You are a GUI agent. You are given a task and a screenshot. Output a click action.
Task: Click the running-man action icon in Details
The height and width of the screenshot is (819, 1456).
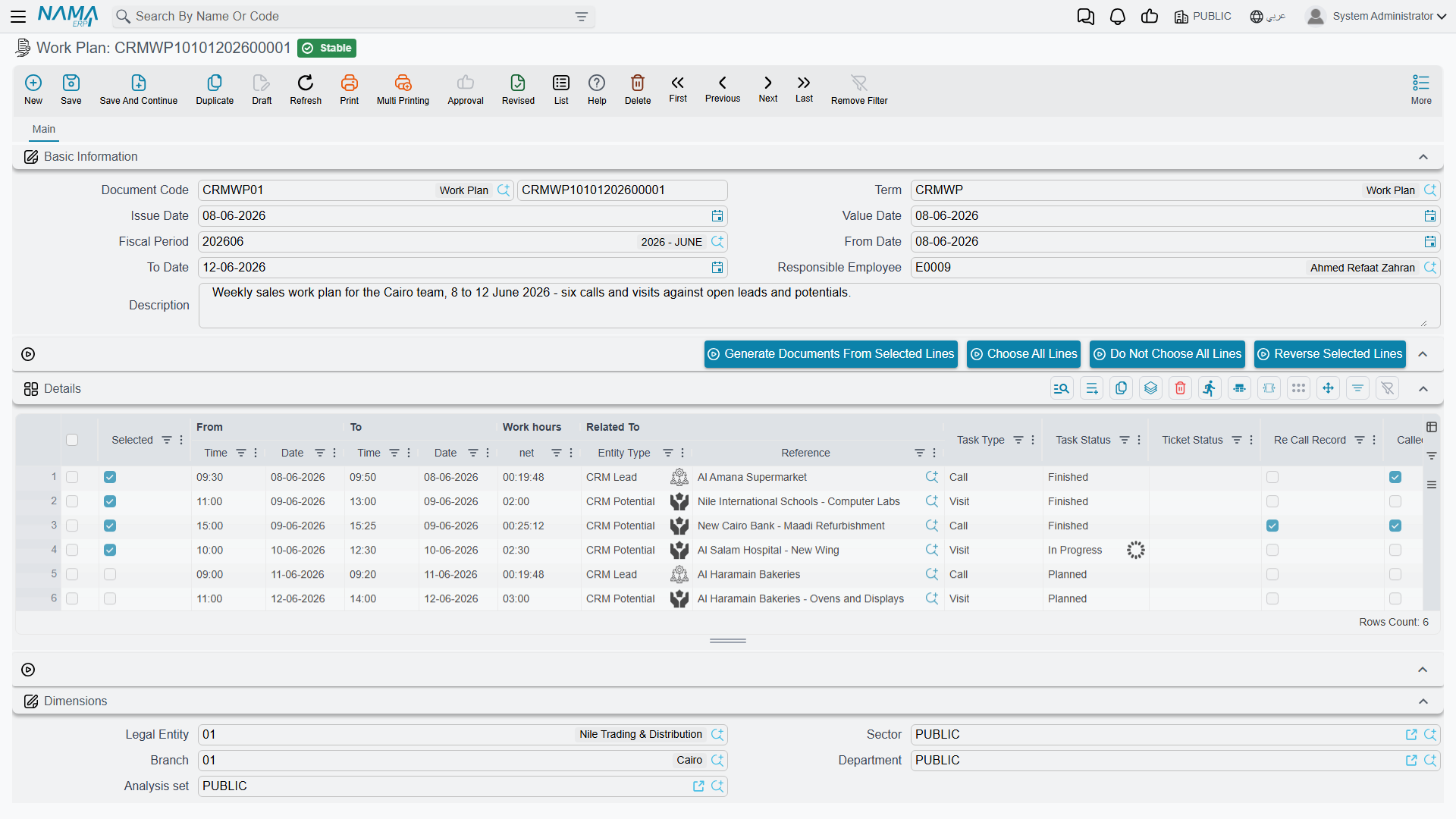1210,388
